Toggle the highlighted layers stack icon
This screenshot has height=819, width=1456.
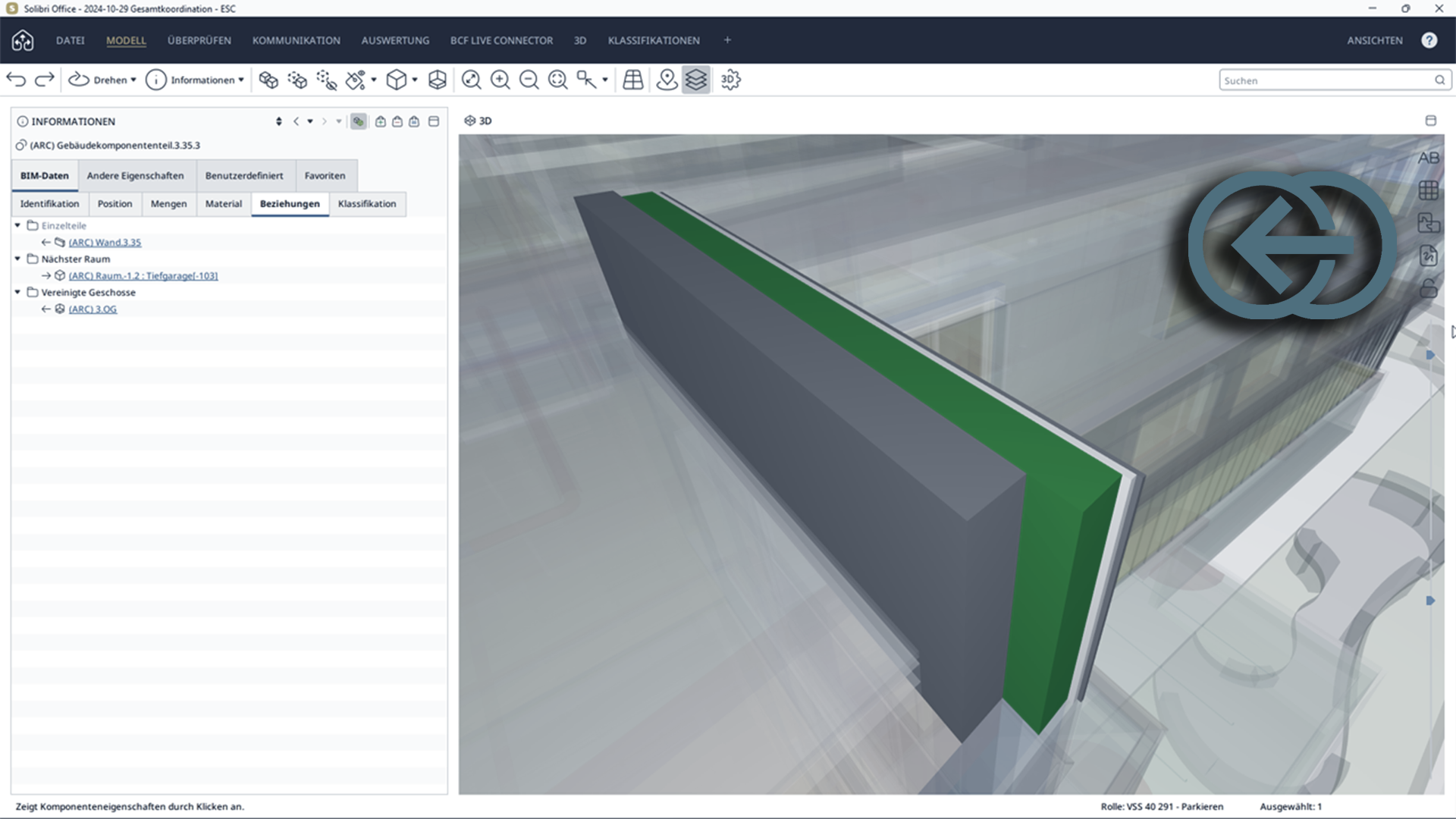click(695, 80)
